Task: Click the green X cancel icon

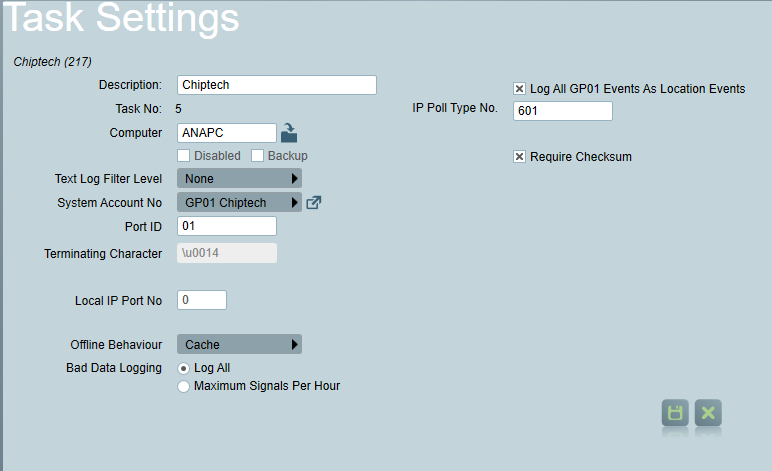Action: coord(708,413)
